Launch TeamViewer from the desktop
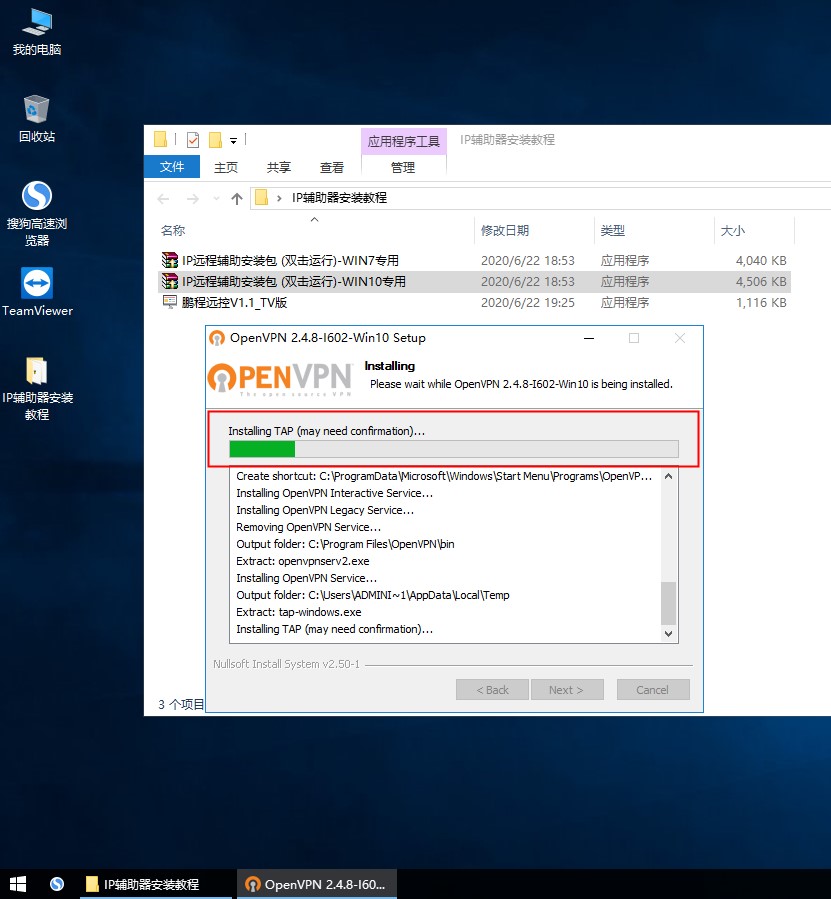The width and height of the screenshot is (831, 899). tap(37, 292)
